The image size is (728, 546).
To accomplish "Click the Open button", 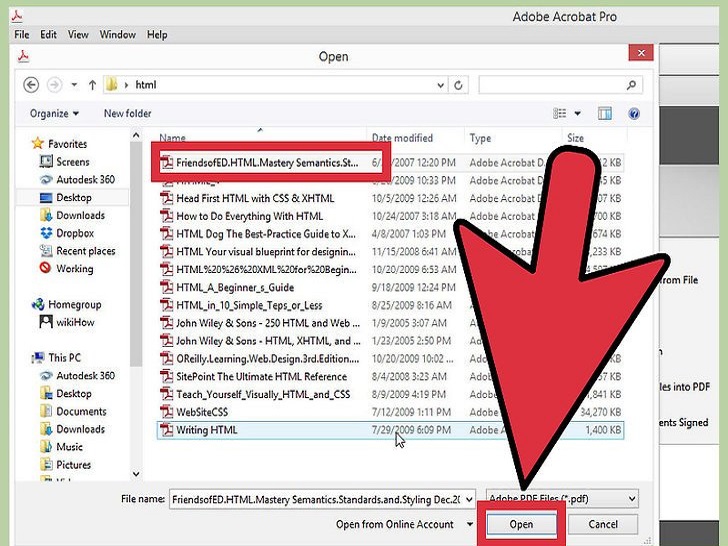I will tap(521, 524).
